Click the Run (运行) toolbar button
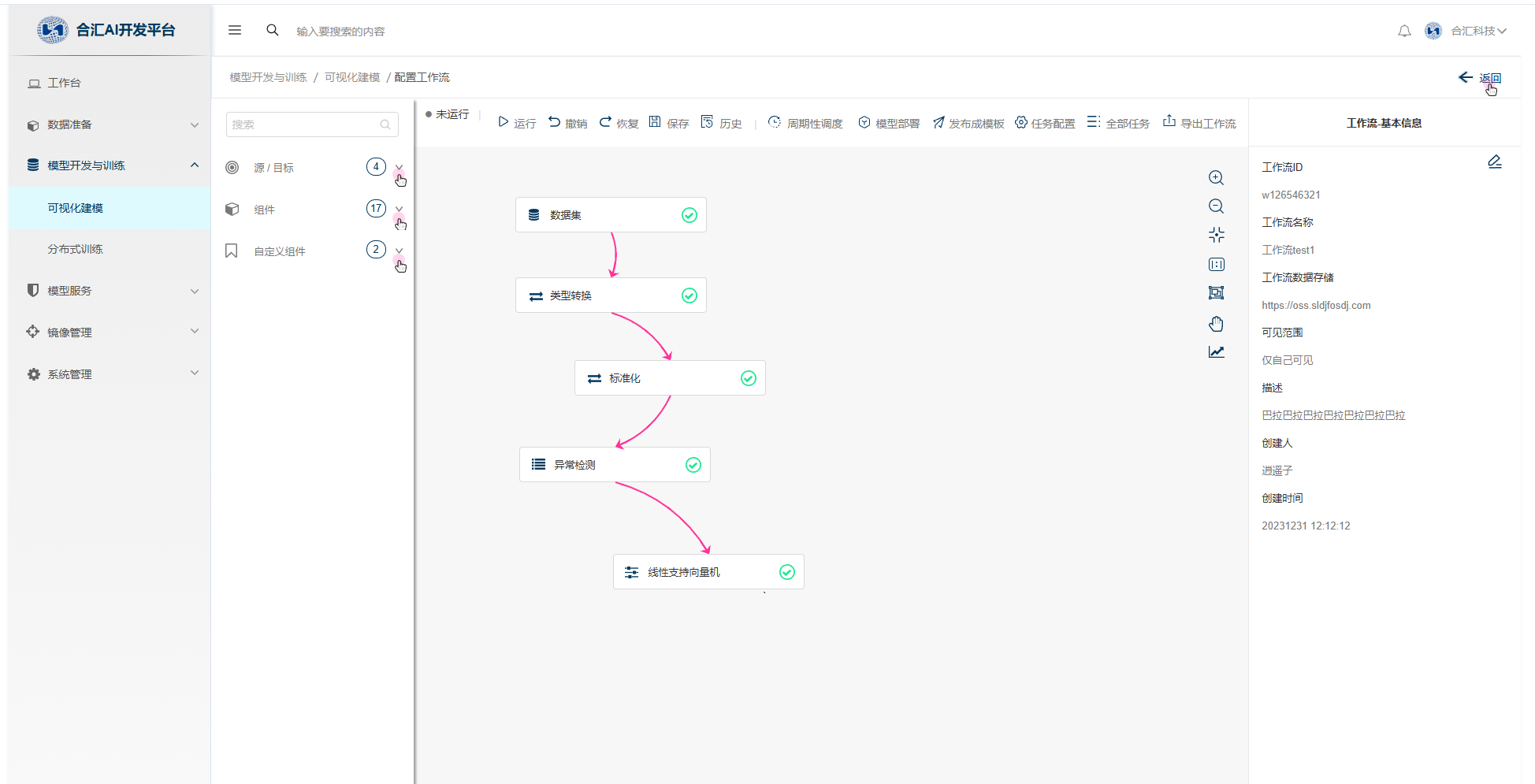The width and height of the screenshot is (1535, 784). 517,123
